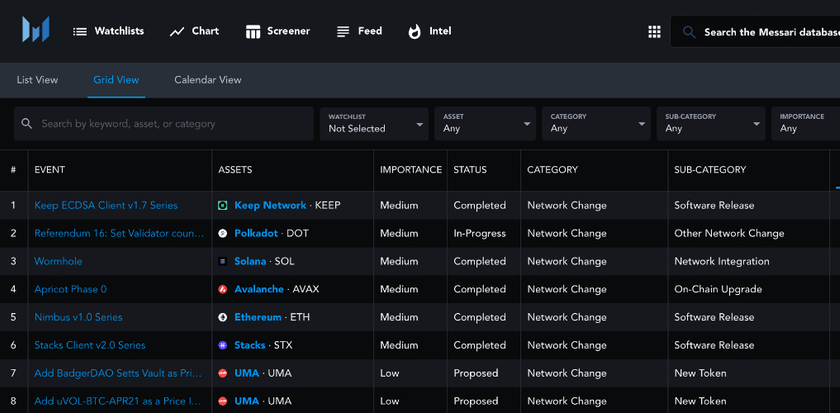Open the Solana asset link

250,261
